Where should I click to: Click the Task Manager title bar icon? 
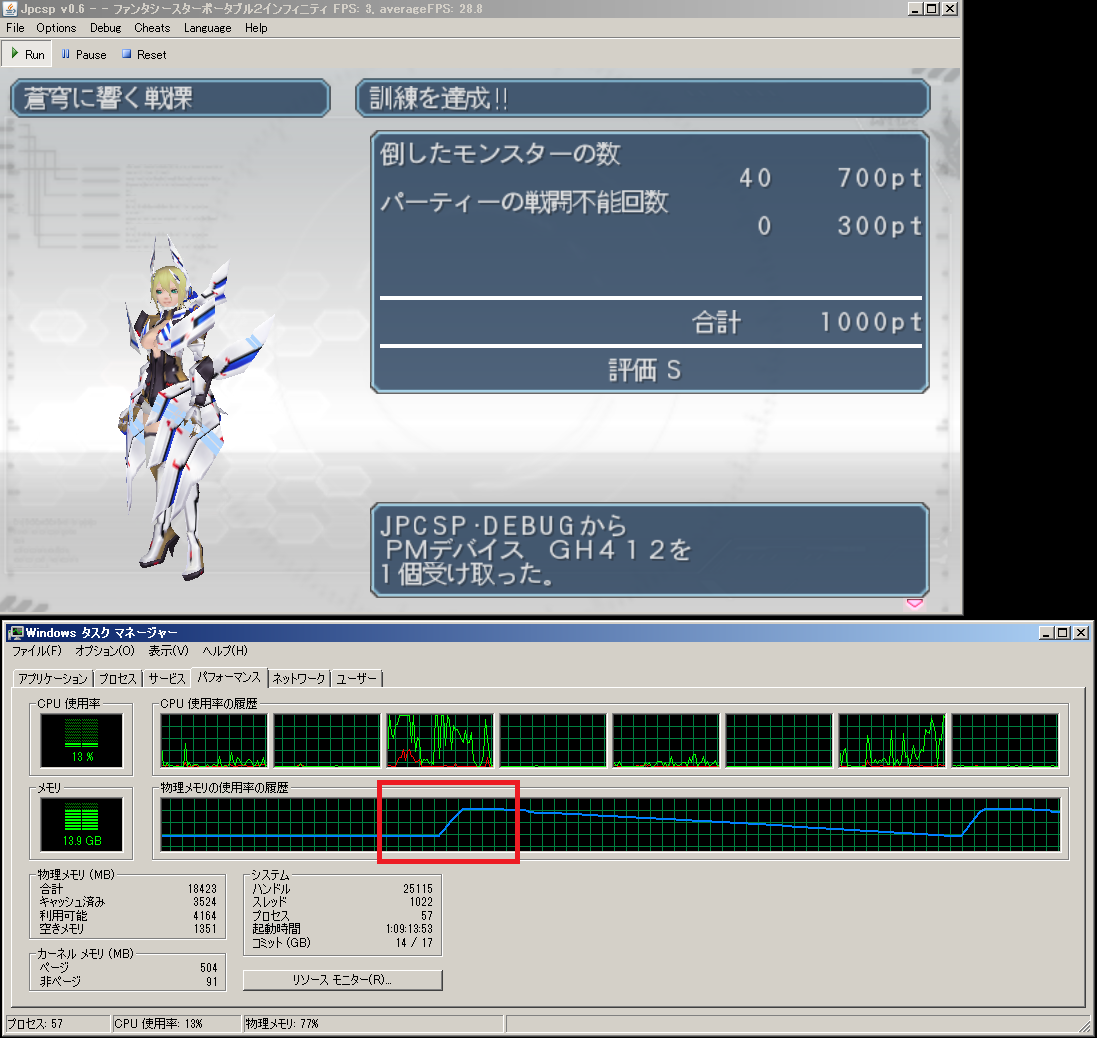pyautogui.click(x=16, y=632)
